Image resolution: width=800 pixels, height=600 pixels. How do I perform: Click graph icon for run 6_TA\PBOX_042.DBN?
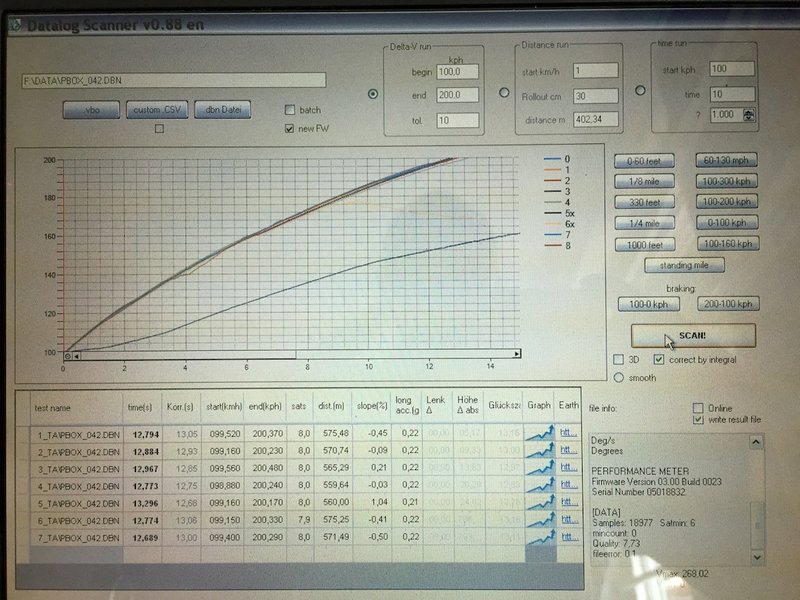540,521
